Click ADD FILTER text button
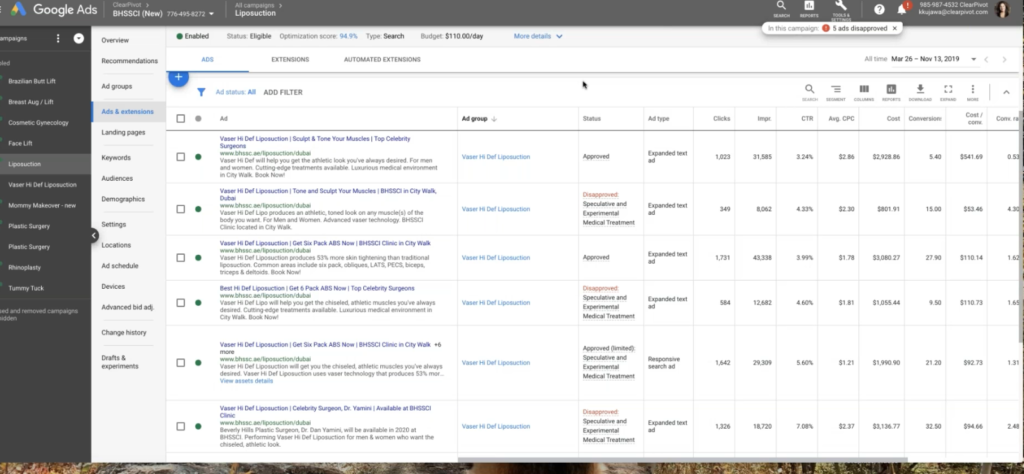Viewport: 1024px width, 474px height. point(283,92)
